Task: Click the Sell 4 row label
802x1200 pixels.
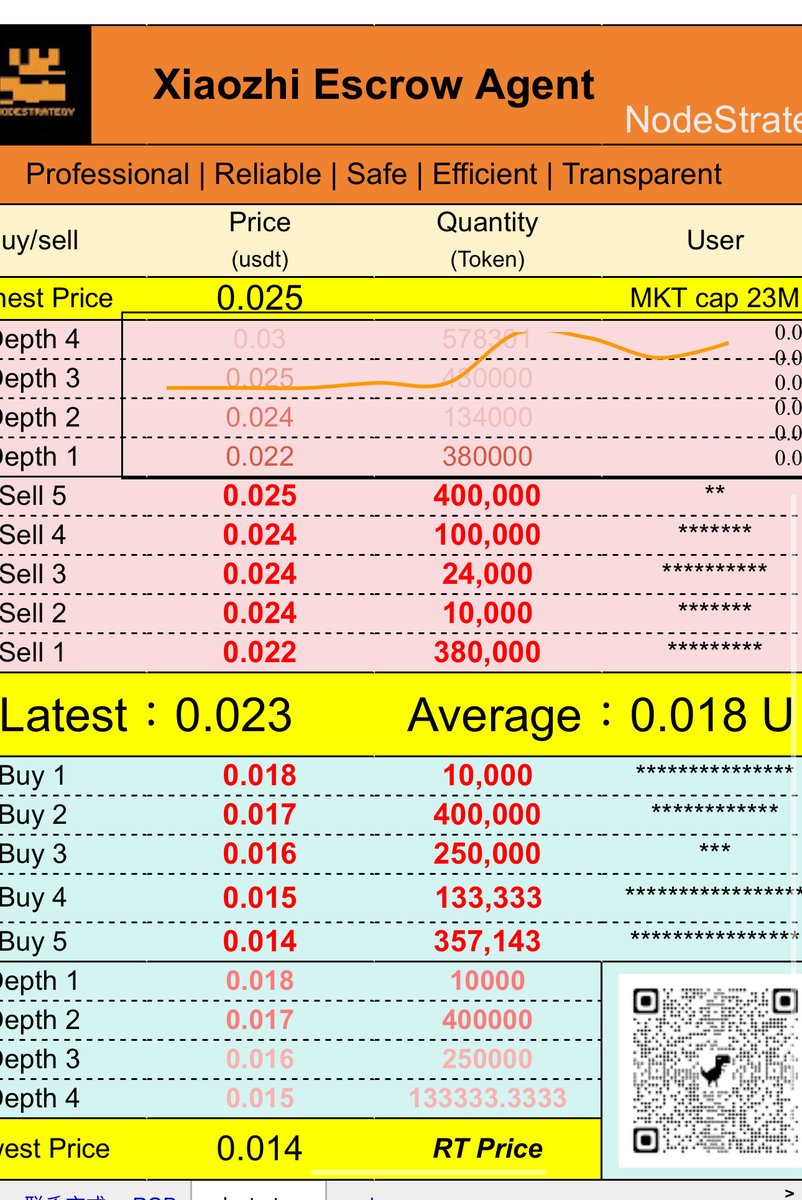Action: [33, 535]
